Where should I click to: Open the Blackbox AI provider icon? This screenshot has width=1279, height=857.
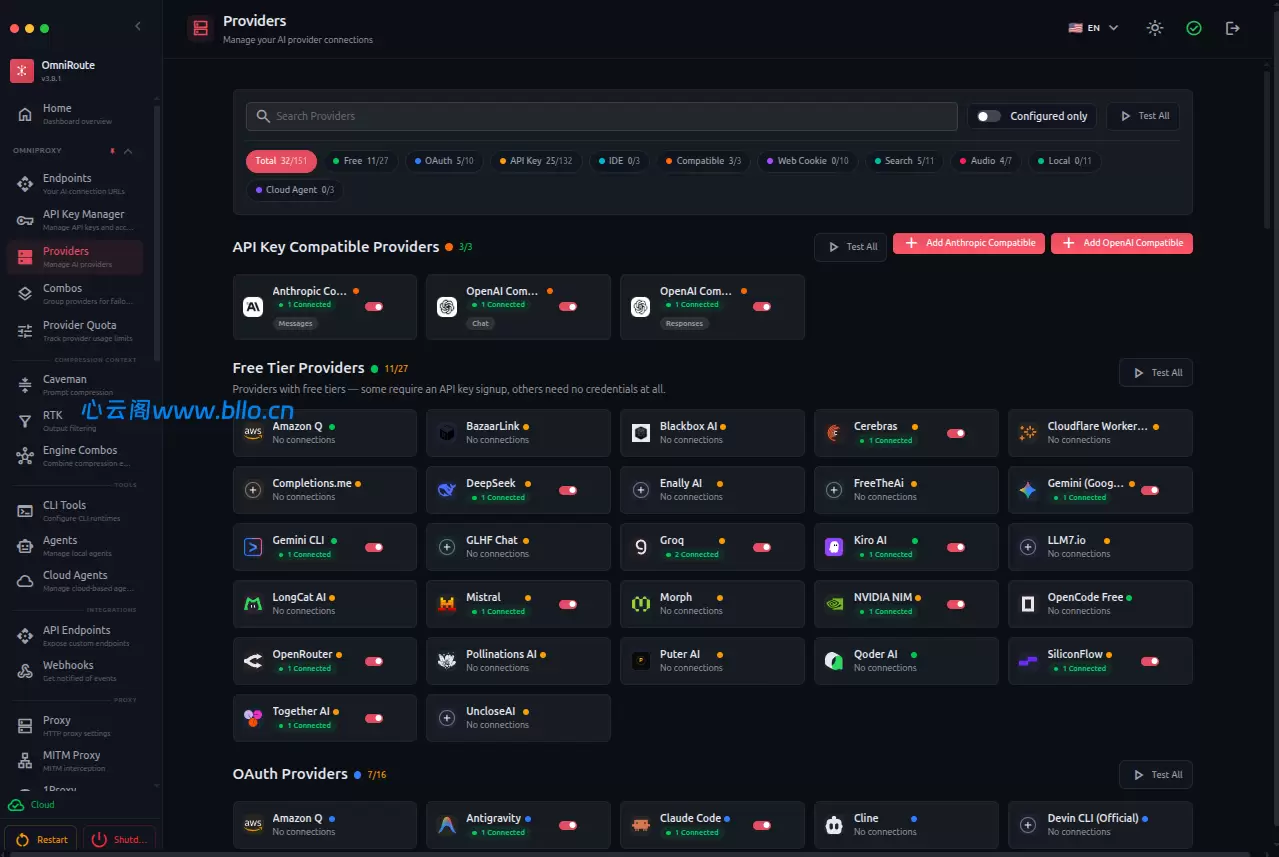click(641, 433)
